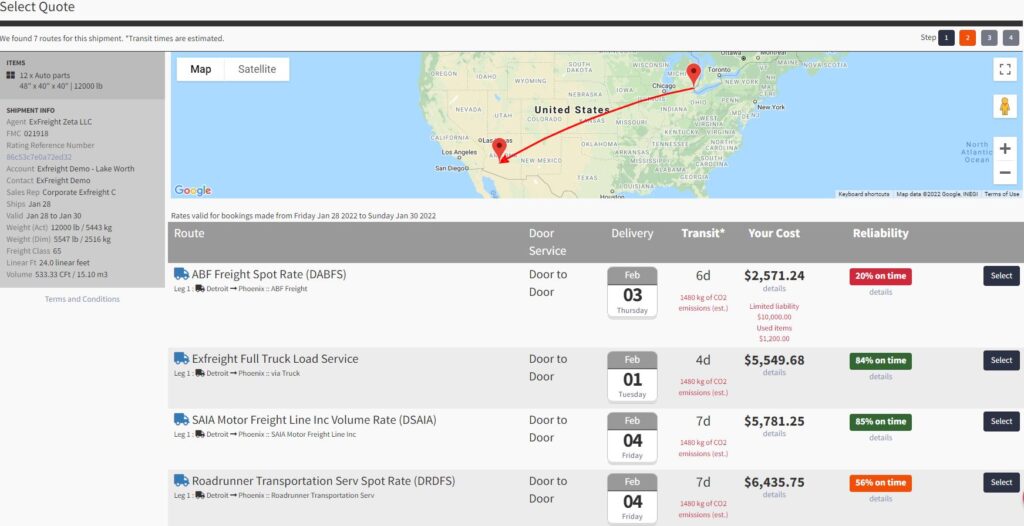The image size is (1024, 526).
Task: Click the Roadrunner Transportation truck icon
Action: click(x=181, y=480)
